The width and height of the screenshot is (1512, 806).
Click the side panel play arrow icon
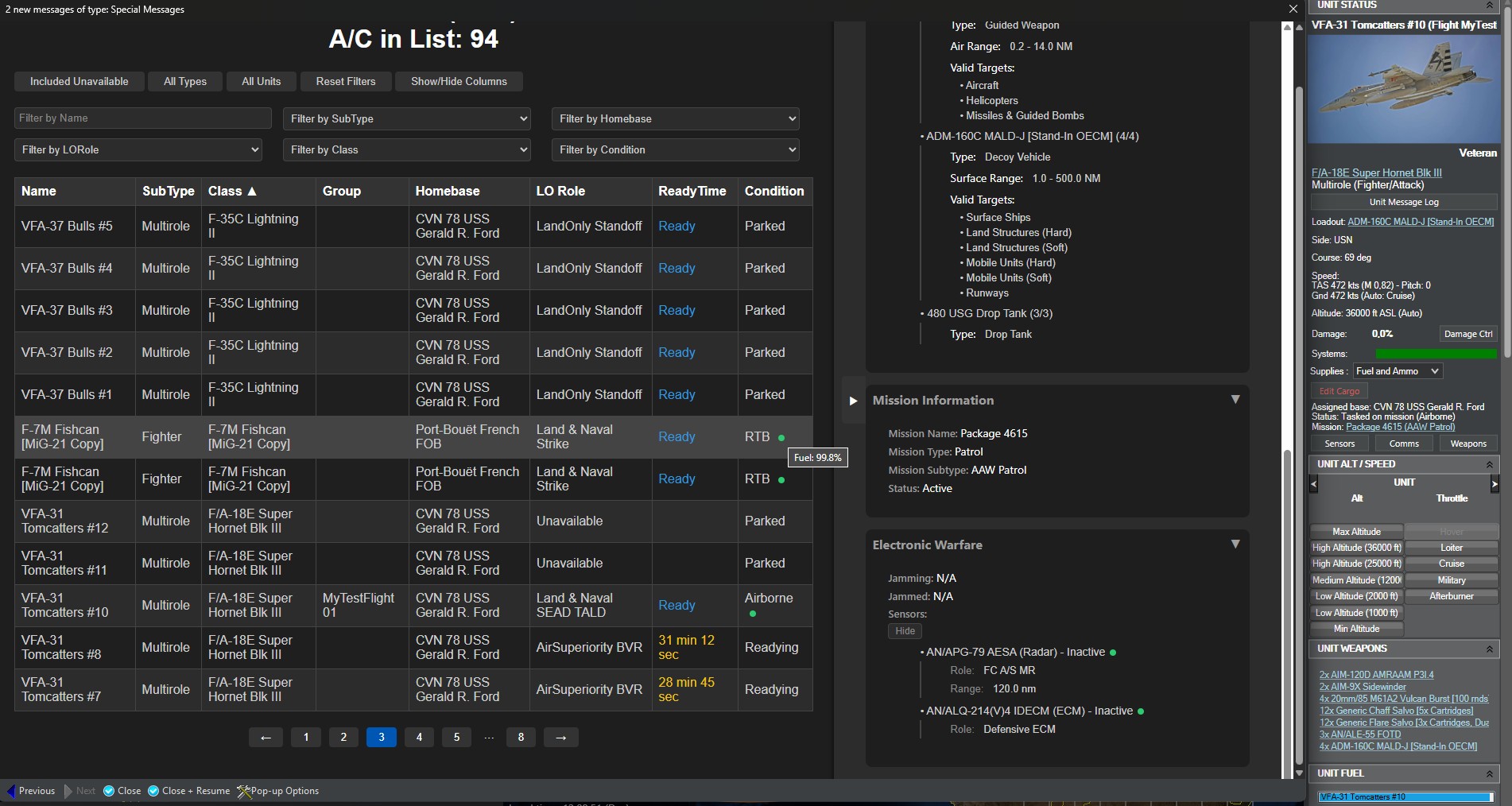tap(853, 401)
